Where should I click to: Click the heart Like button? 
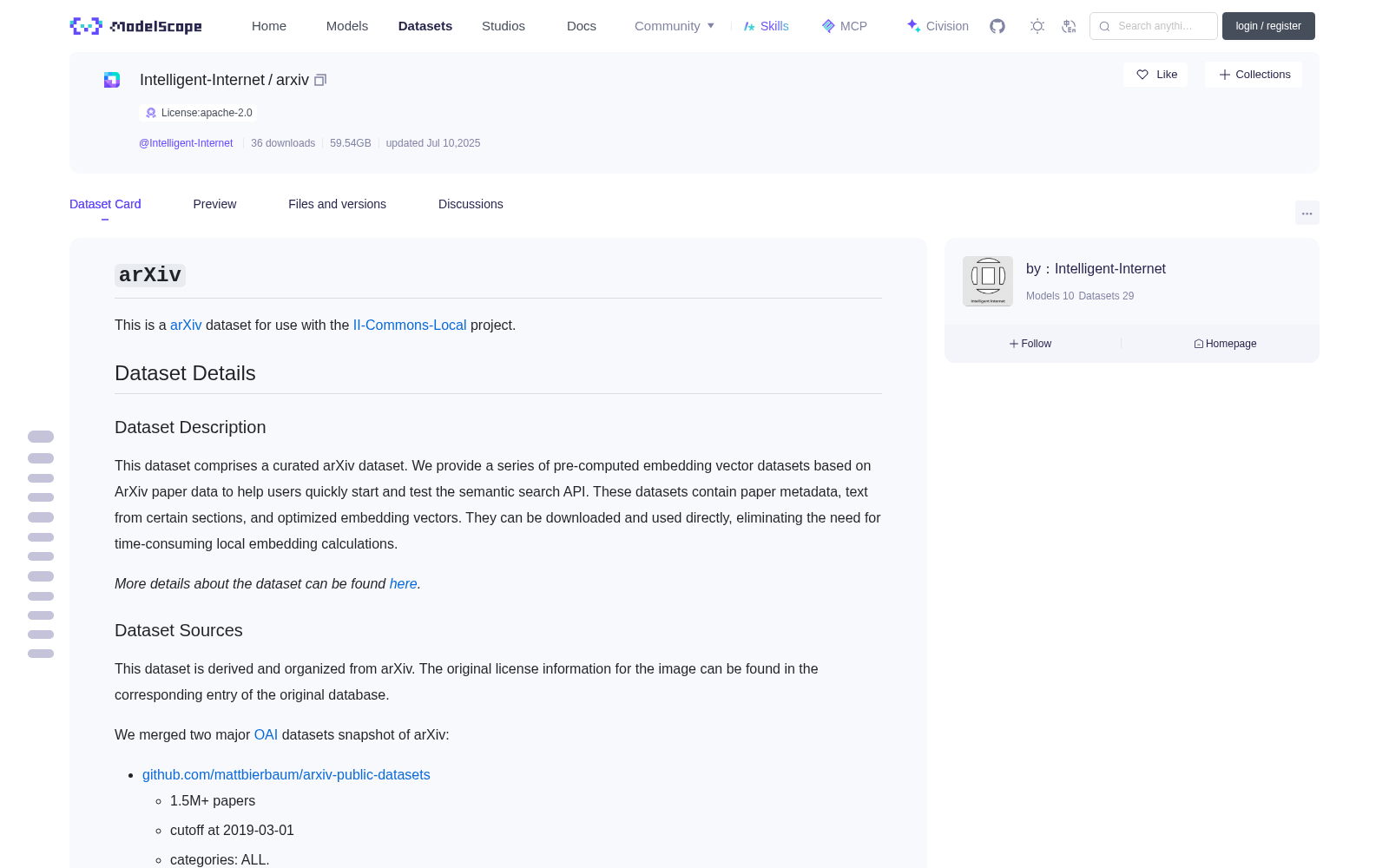1155,75
